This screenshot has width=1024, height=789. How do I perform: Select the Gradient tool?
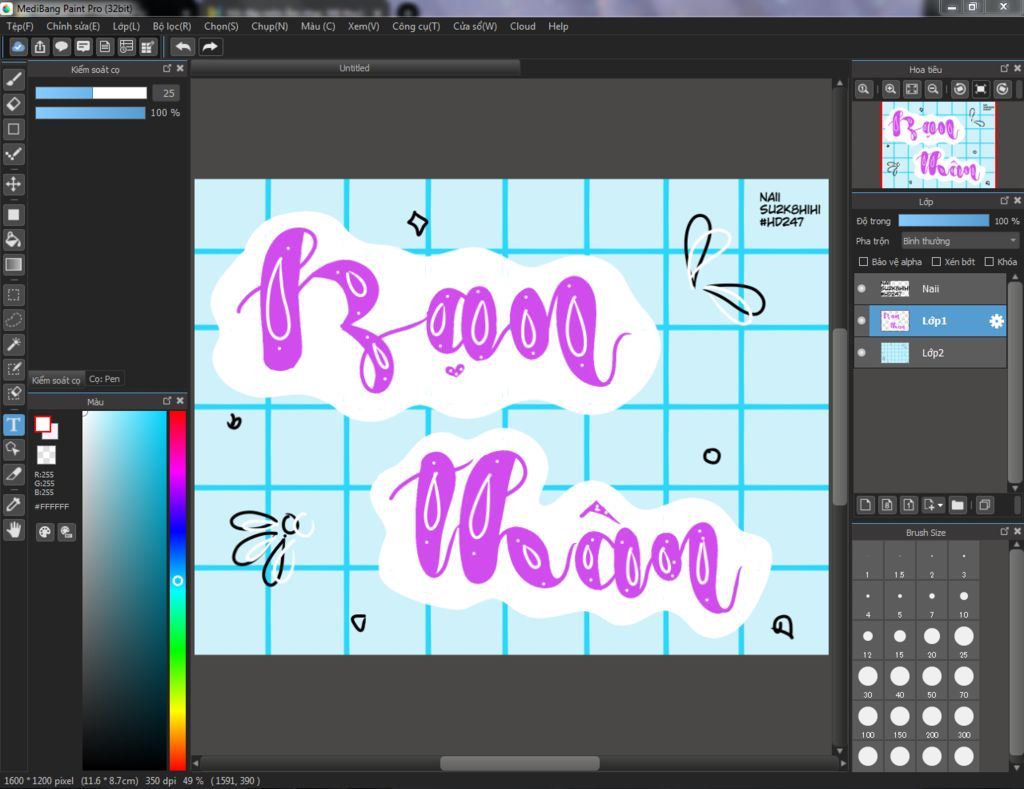click(x=14, y=265)
